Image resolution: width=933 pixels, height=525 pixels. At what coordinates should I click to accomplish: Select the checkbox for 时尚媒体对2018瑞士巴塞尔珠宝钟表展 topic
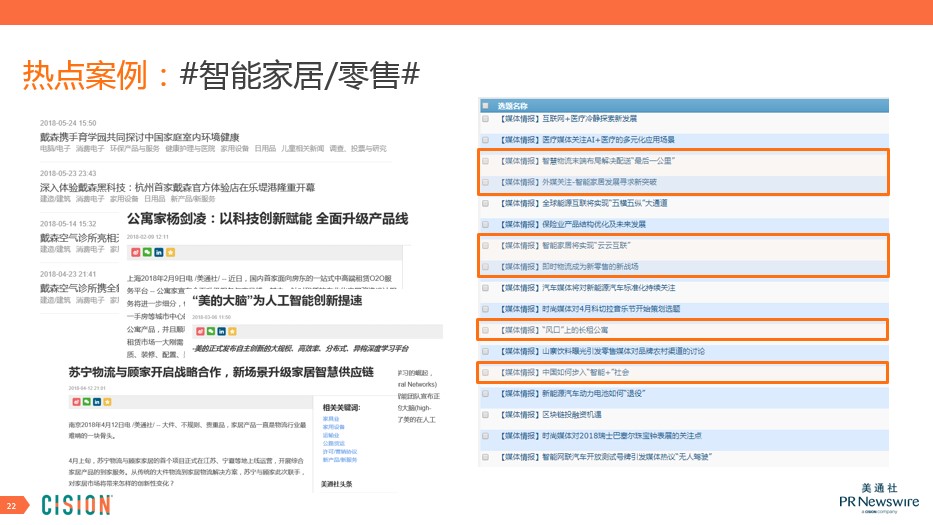(x=486, y=436)
